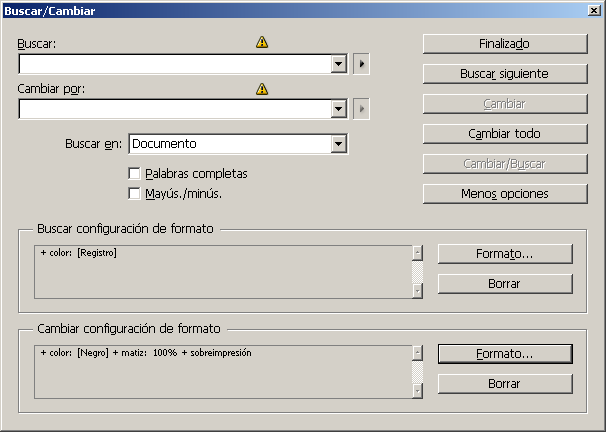Click the scroll down arrow in Buscar formato box
Image resolution: width=606 pixels, height=432 pixels.
point(417,291)
